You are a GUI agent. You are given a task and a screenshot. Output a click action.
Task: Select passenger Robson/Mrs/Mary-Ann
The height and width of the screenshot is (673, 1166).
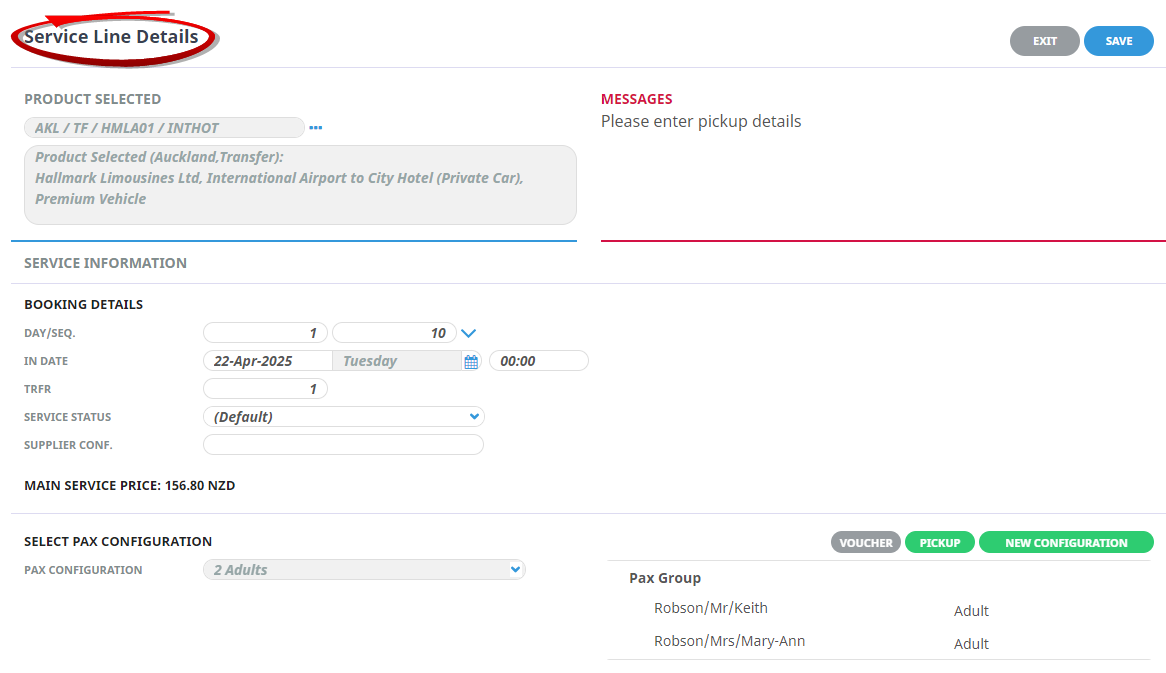click(729, 641)
